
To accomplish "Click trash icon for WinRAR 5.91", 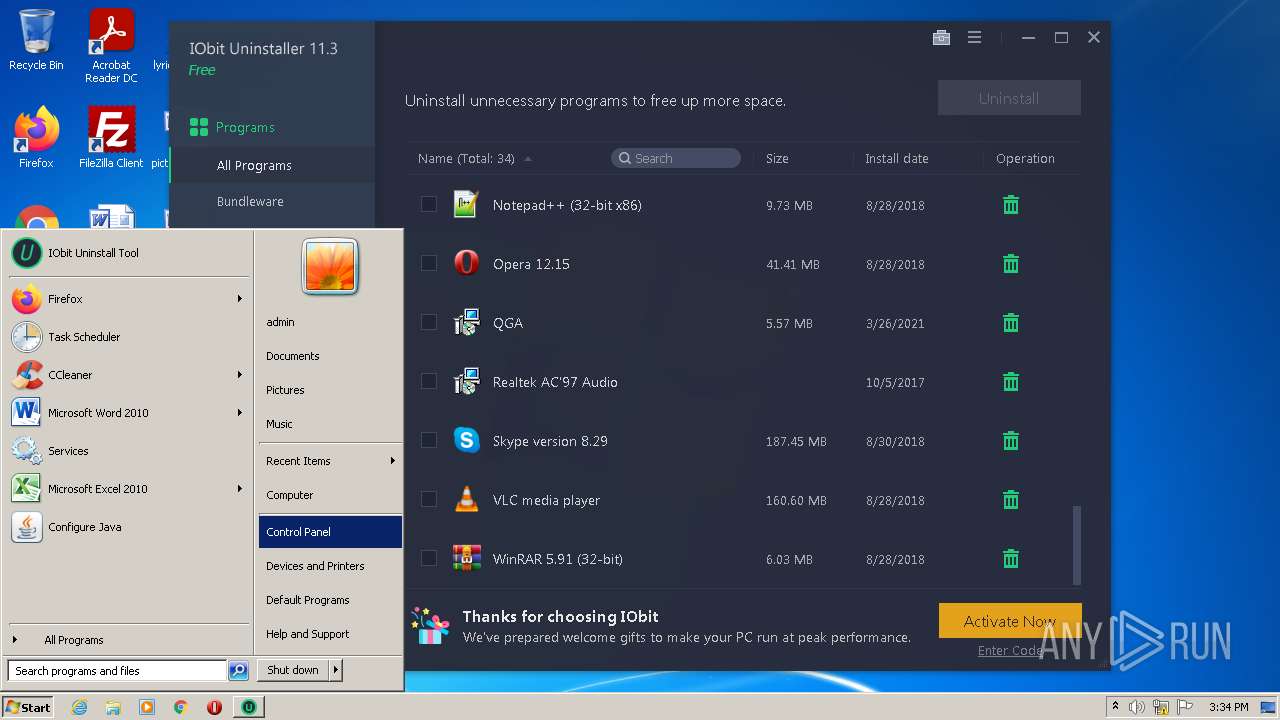I will (1011, 559).
